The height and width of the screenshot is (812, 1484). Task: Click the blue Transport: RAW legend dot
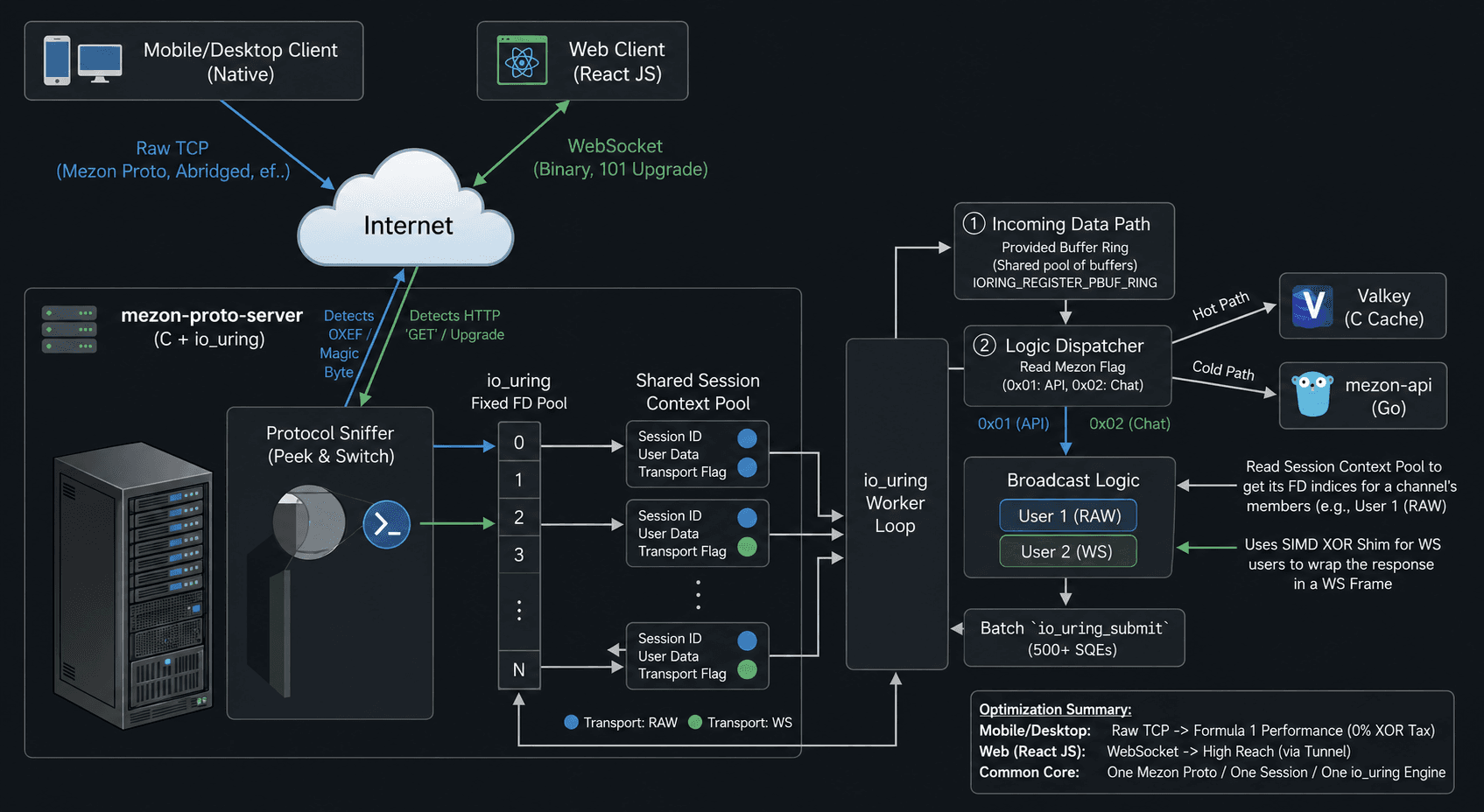click(571, 722)
